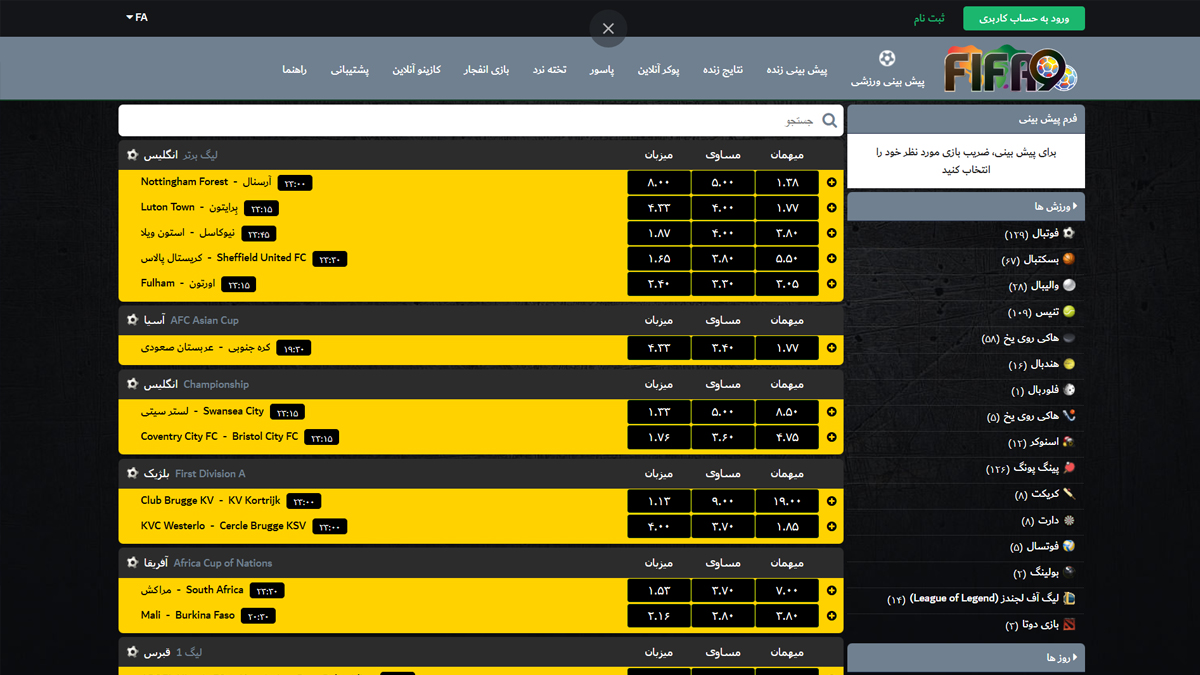Click the ball icon beside First Division A
The image size is (1200, 675).
point(132,473)
